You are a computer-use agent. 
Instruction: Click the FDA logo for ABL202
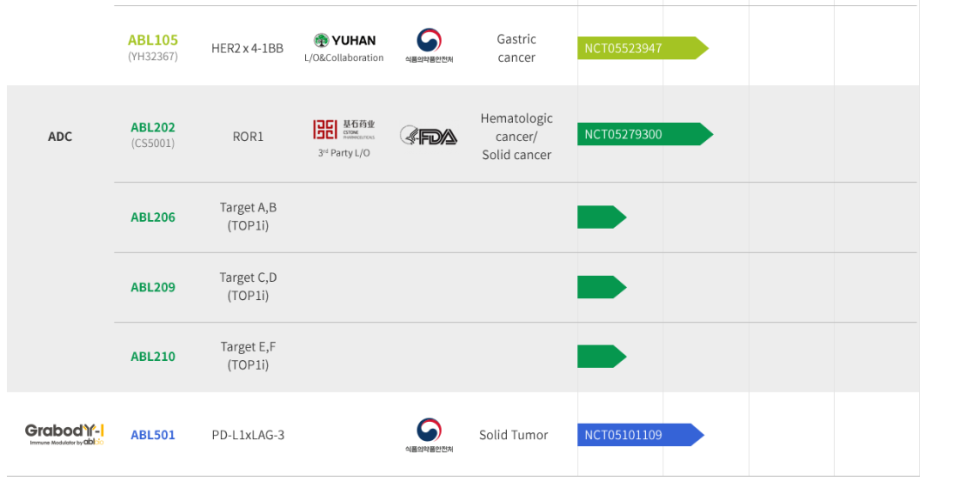pos(429,135)
